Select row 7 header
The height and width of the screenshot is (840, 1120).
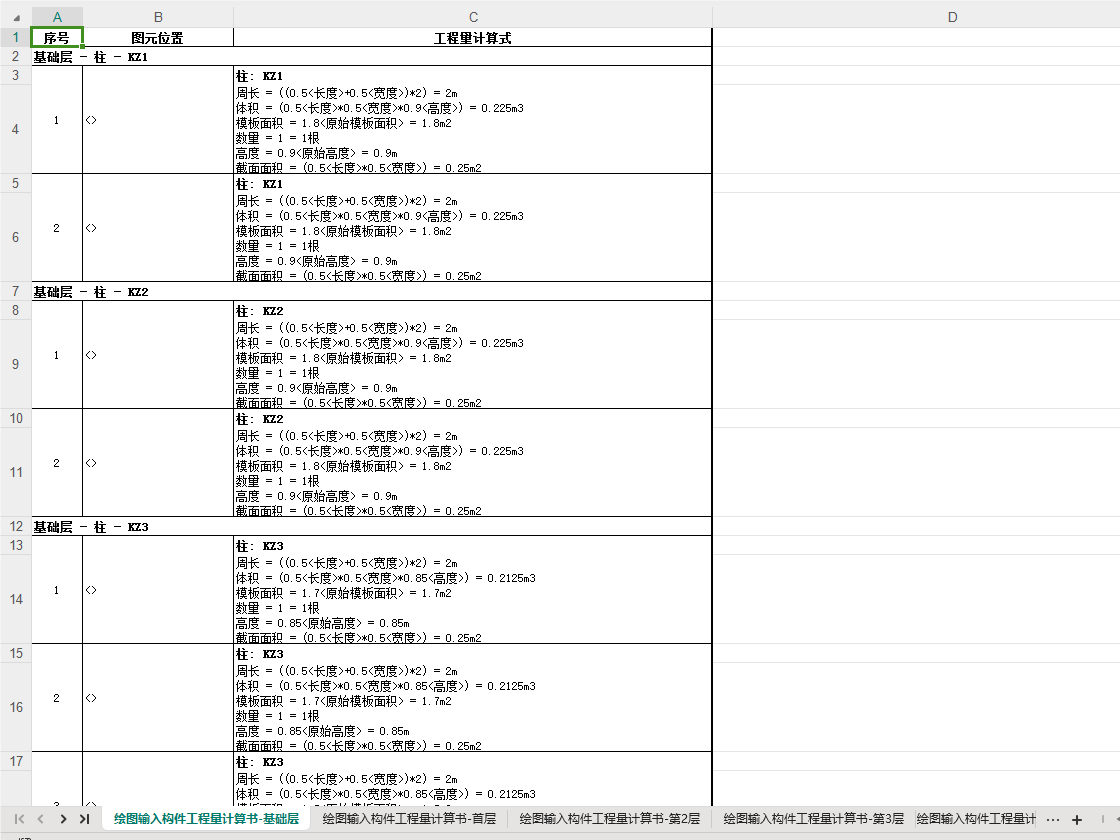[16, 291]
